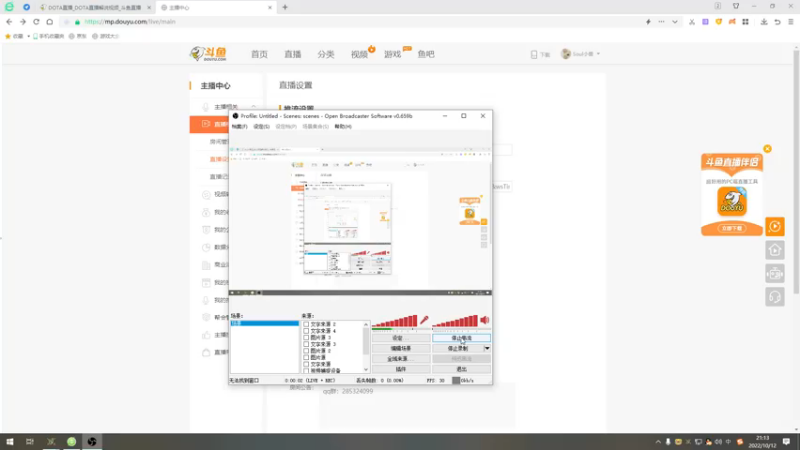Viewport: 800px width, 450px height.
Task: Mute the microphone in OBS
Action: pyautogui.click(x=424, y=320)
